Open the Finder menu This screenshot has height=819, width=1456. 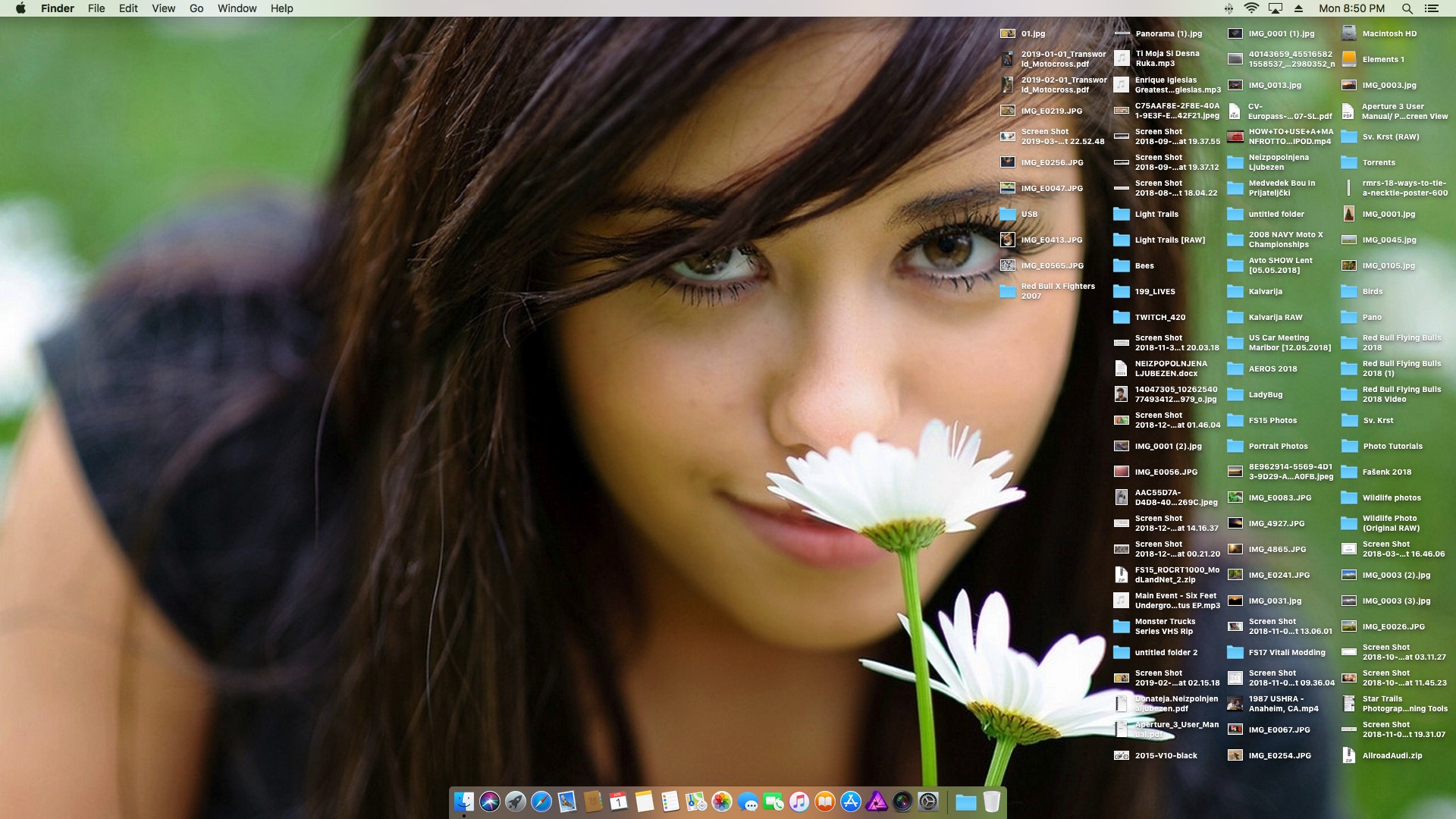[x=58, y=8]
